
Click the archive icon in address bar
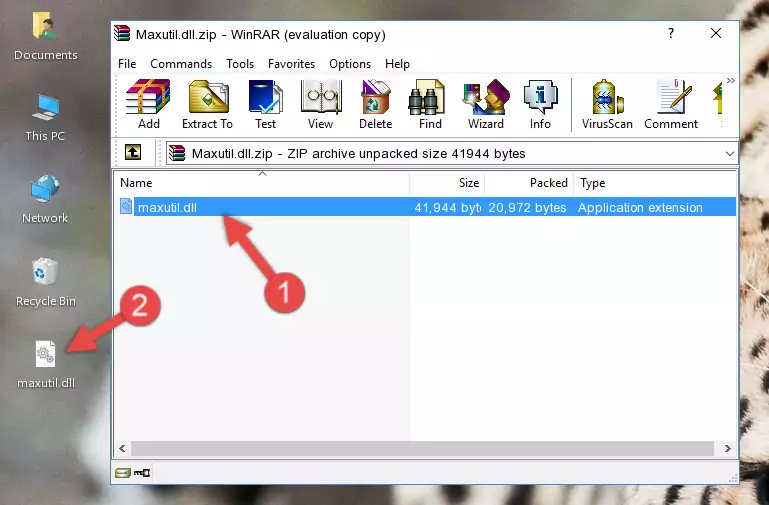tap(177, 153)
